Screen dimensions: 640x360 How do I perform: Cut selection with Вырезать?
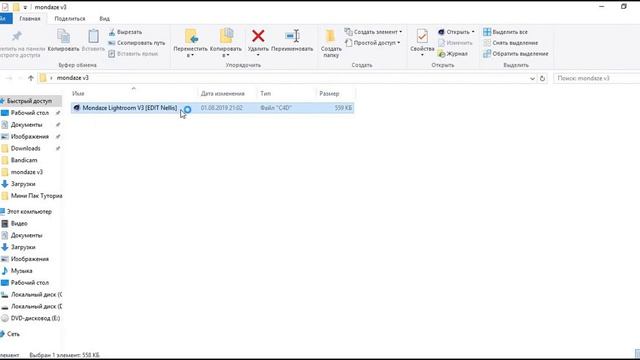click(x=125, y=32)
